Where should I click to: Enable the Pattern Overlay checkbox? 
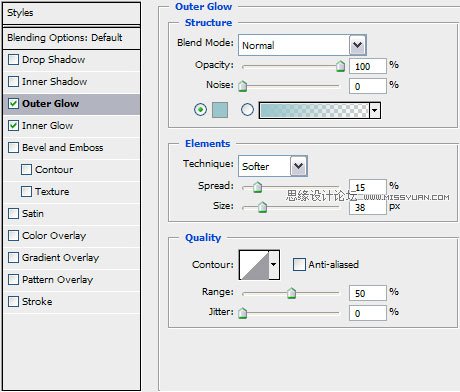point(13,280)
